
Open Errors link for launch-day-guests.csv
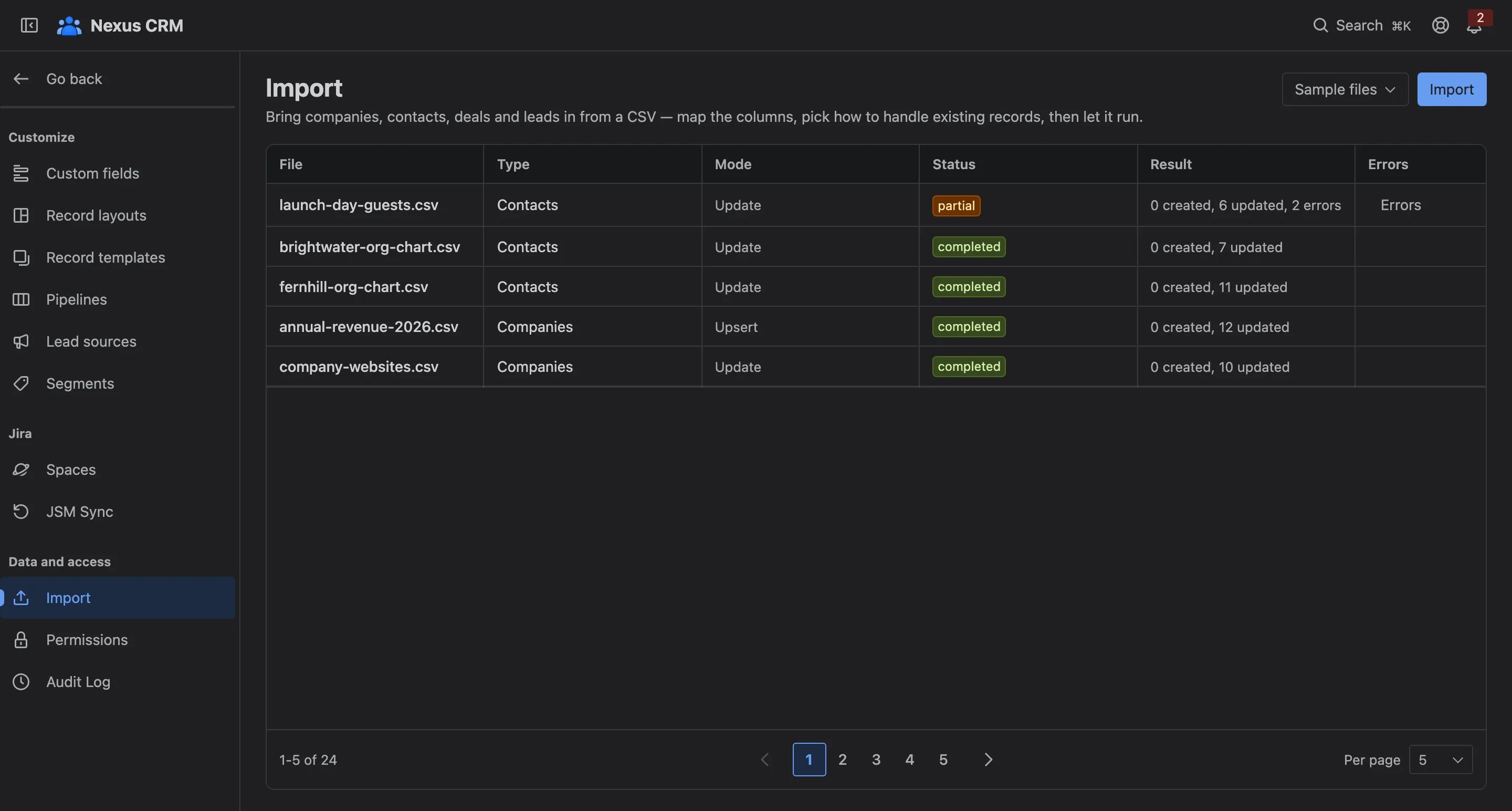(1401, 205)
